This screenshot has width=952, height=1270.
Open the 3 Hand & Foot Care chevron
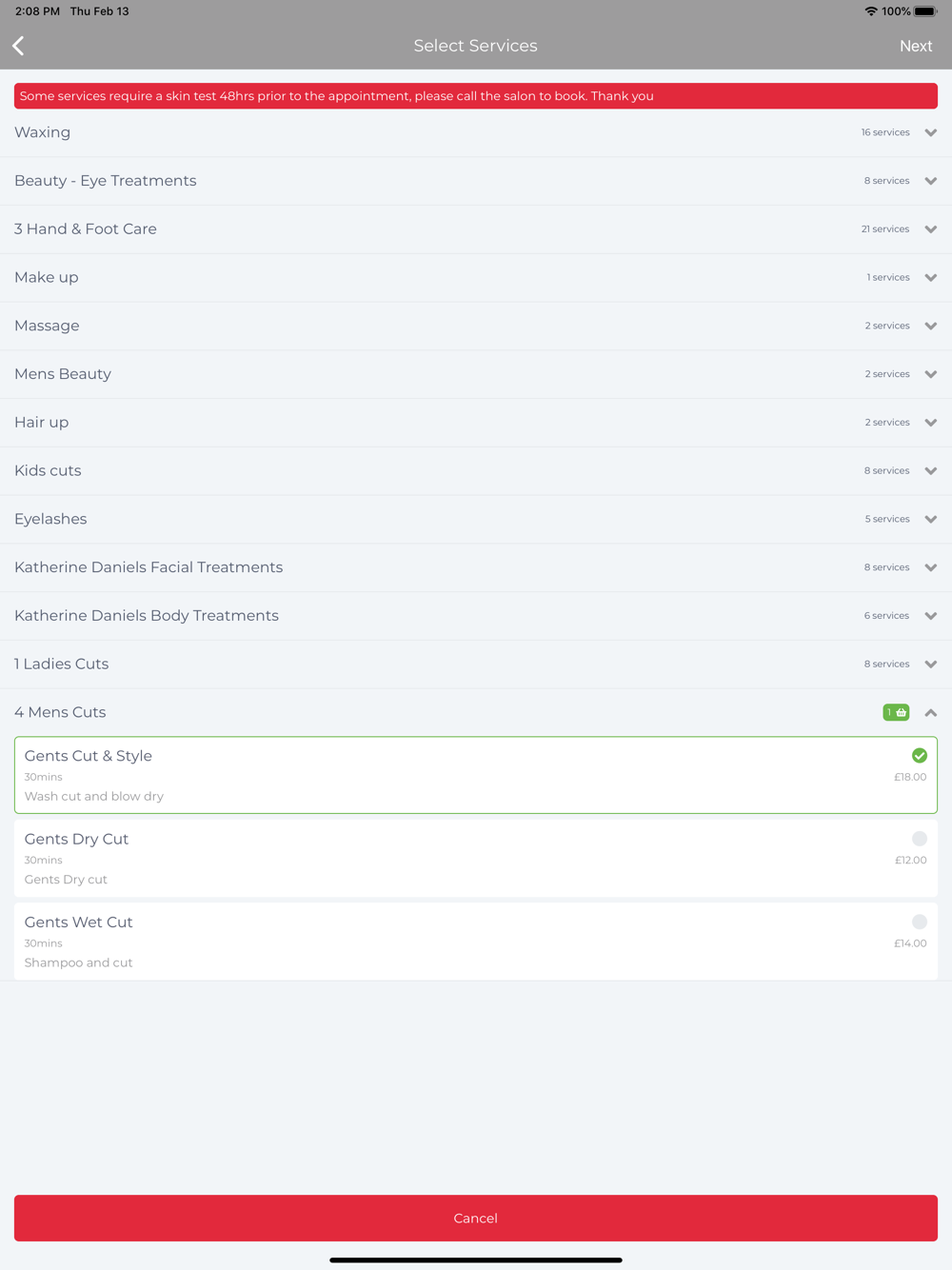[x=931, y=229]
